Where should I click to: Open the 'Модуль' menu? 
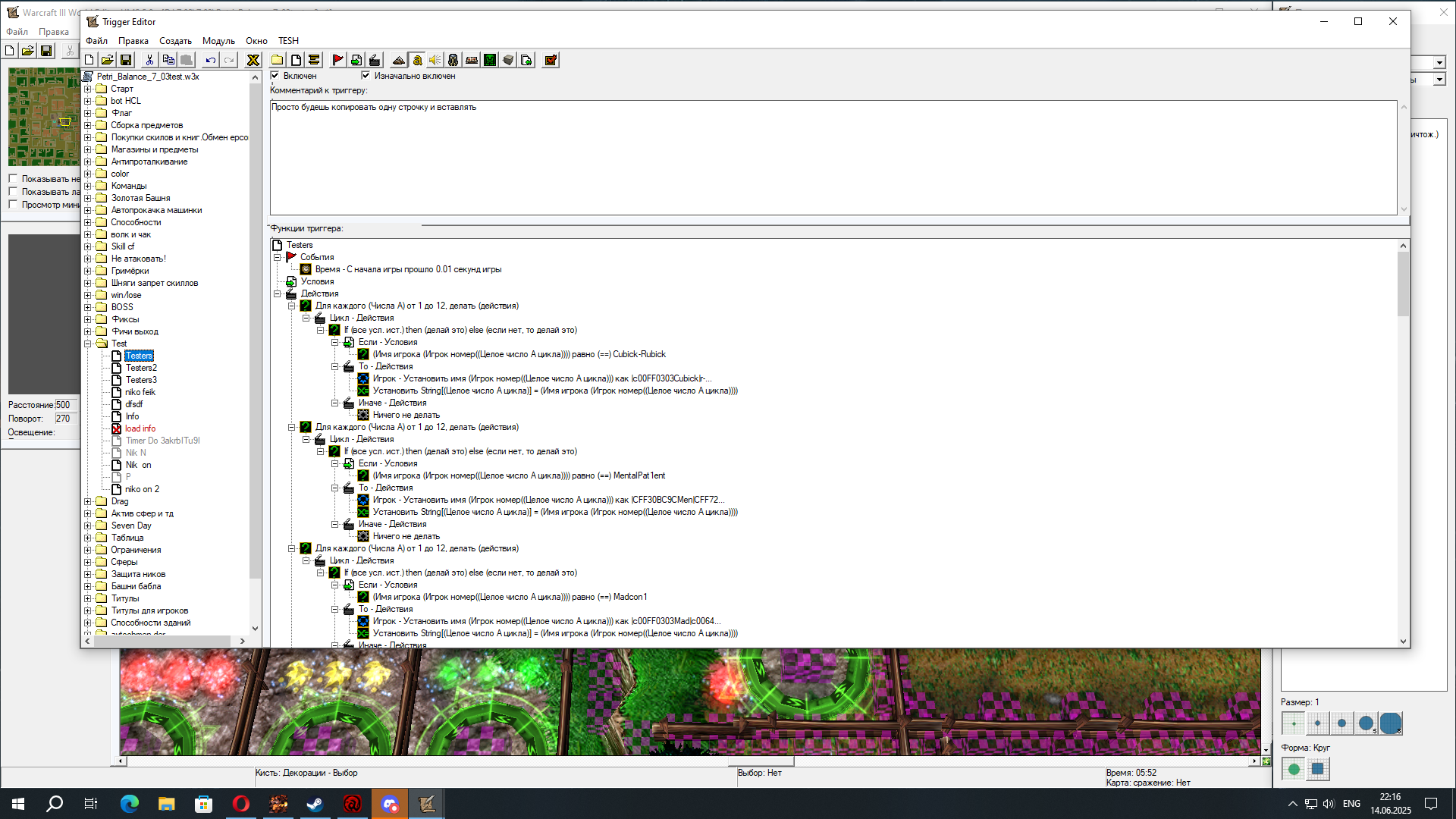[218, 41]
